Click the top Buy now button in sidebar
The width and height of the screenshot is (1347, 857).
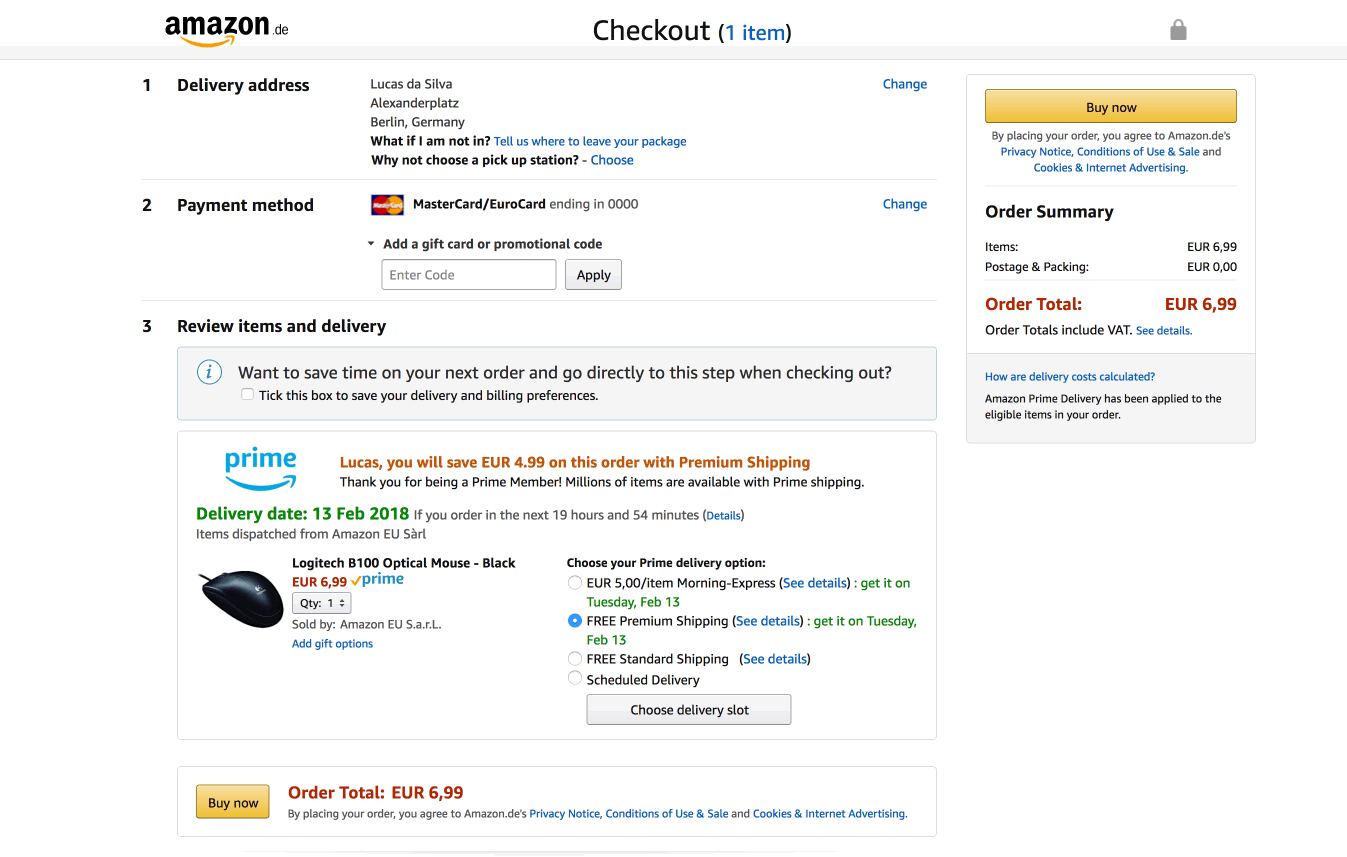1111,107
